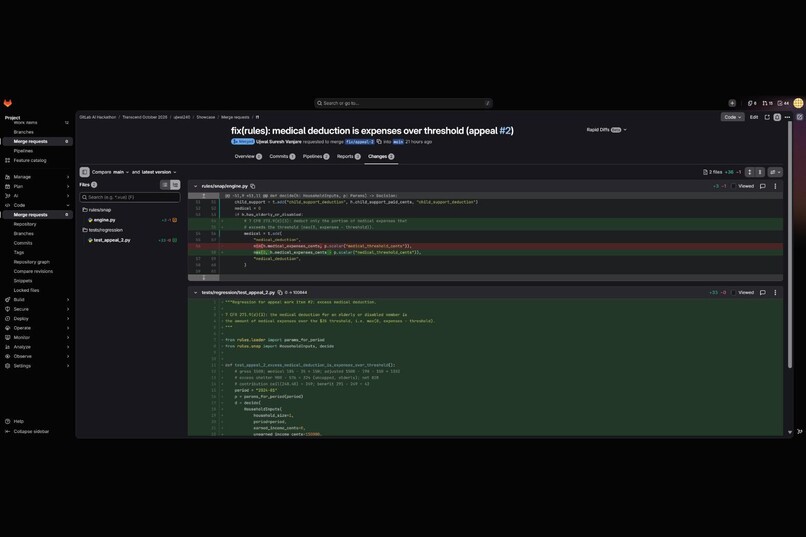
Task: Open GitLab AI Hackathon breadcrumb link
Action: (98, 117)
